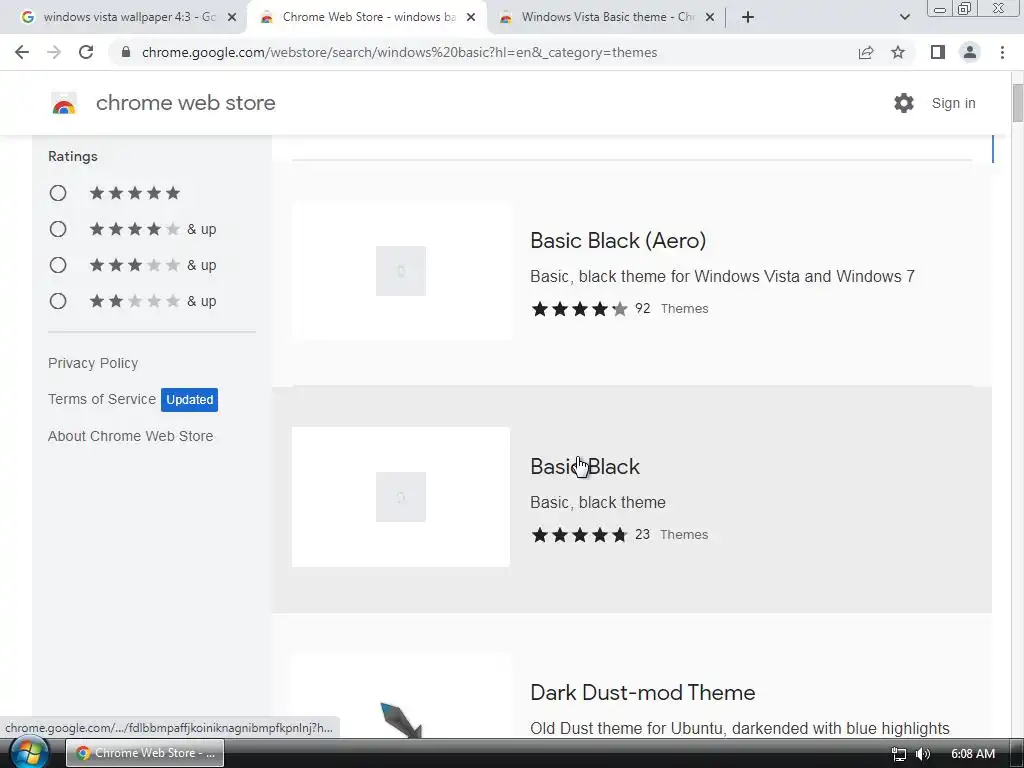Select the Chrome Web Store windows basic tab
The width and height of the screenshot is (1024, 768).
tap(367, 18)
